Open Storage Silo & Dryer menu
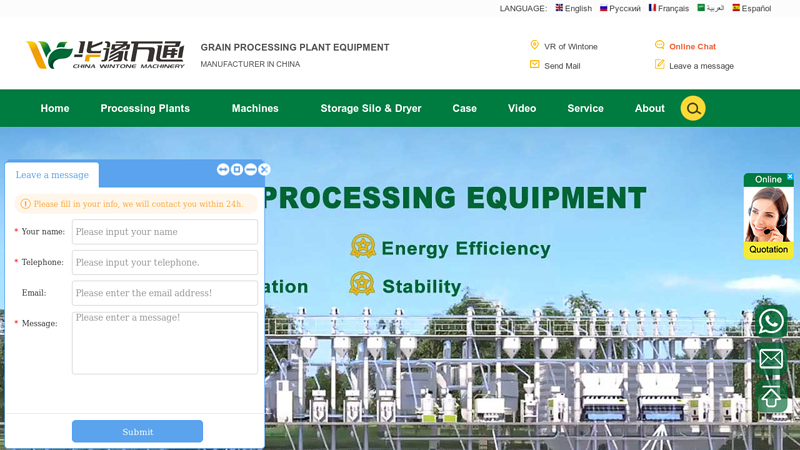800x450 pixels. click(371, 108)
